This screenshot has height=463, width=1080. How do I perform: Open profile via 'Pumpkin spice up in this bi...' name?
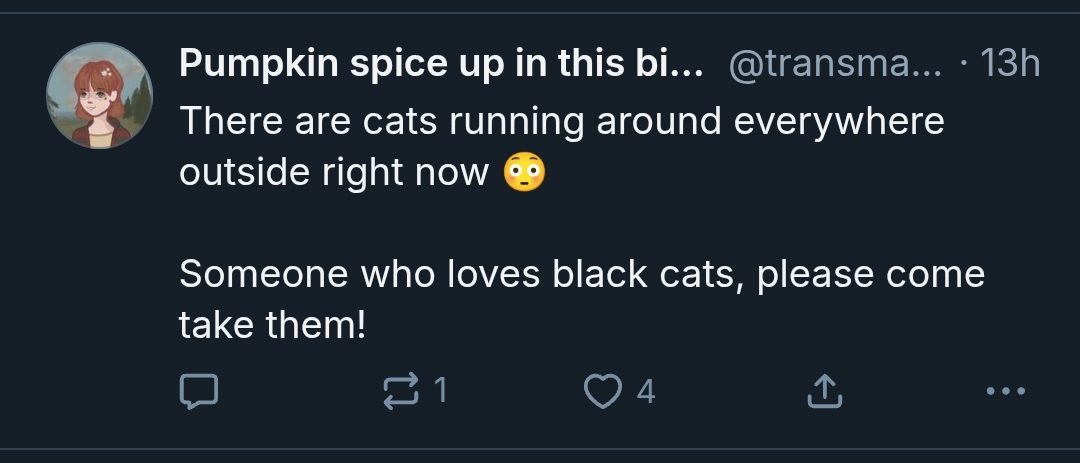pyautogui.click(x=441, y=64)
